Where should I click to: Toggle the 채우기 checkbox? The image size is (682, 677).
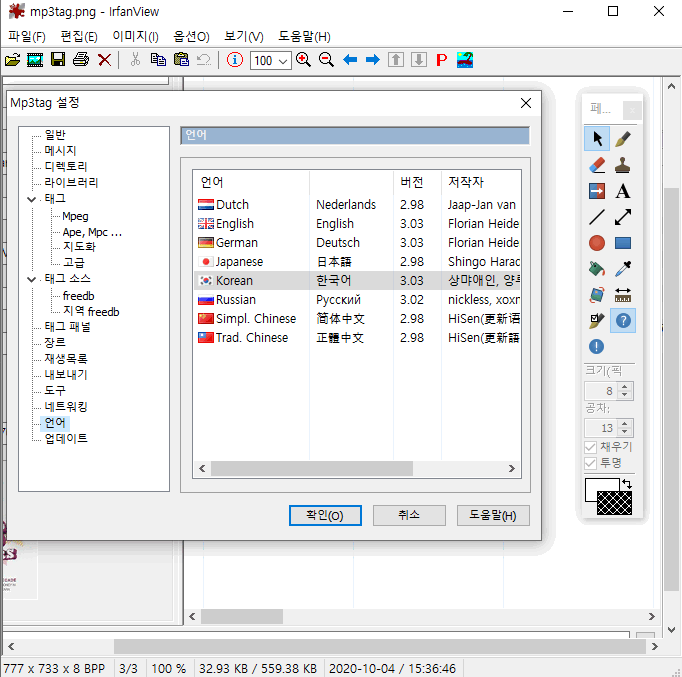point(590,447)
